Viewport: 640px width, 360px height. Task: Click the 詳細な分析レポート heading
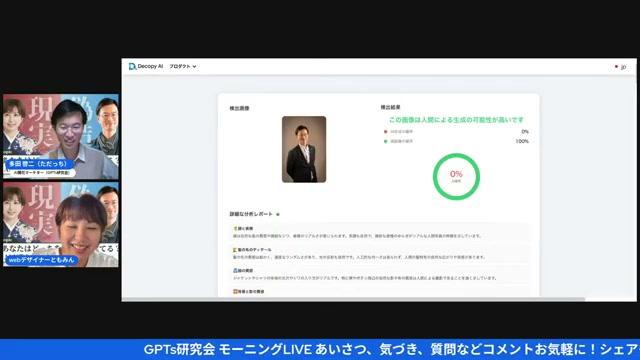point(251,214)
